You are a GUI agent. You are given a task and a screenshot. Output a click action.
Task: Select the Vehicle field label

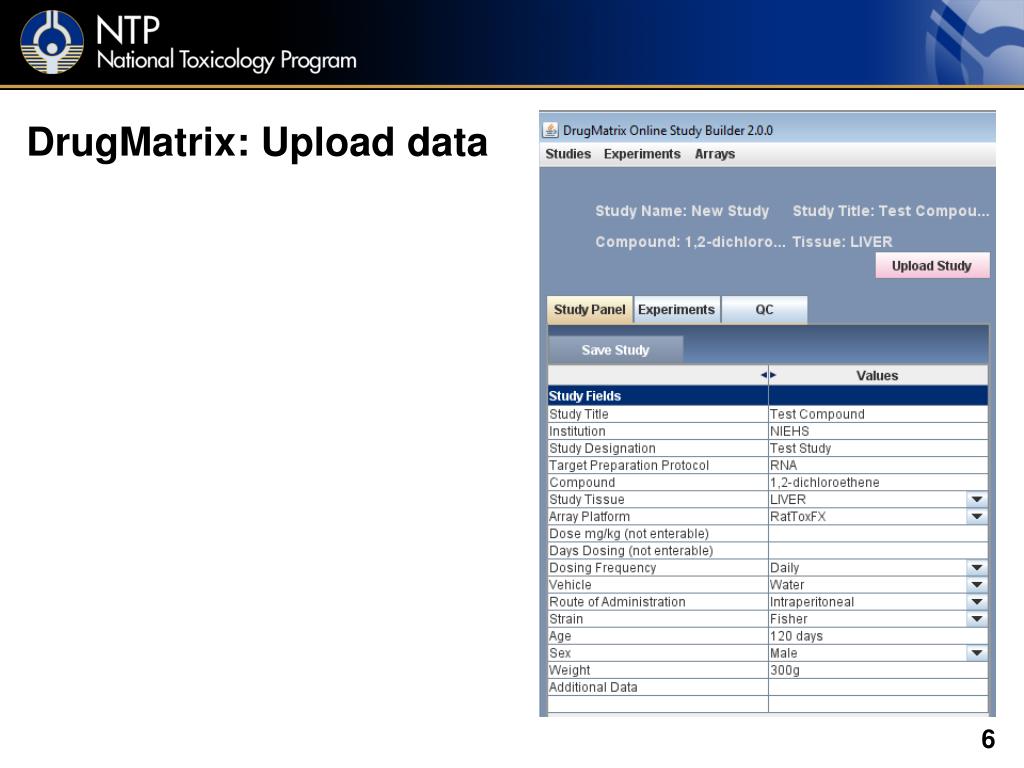tap(570, 584)
